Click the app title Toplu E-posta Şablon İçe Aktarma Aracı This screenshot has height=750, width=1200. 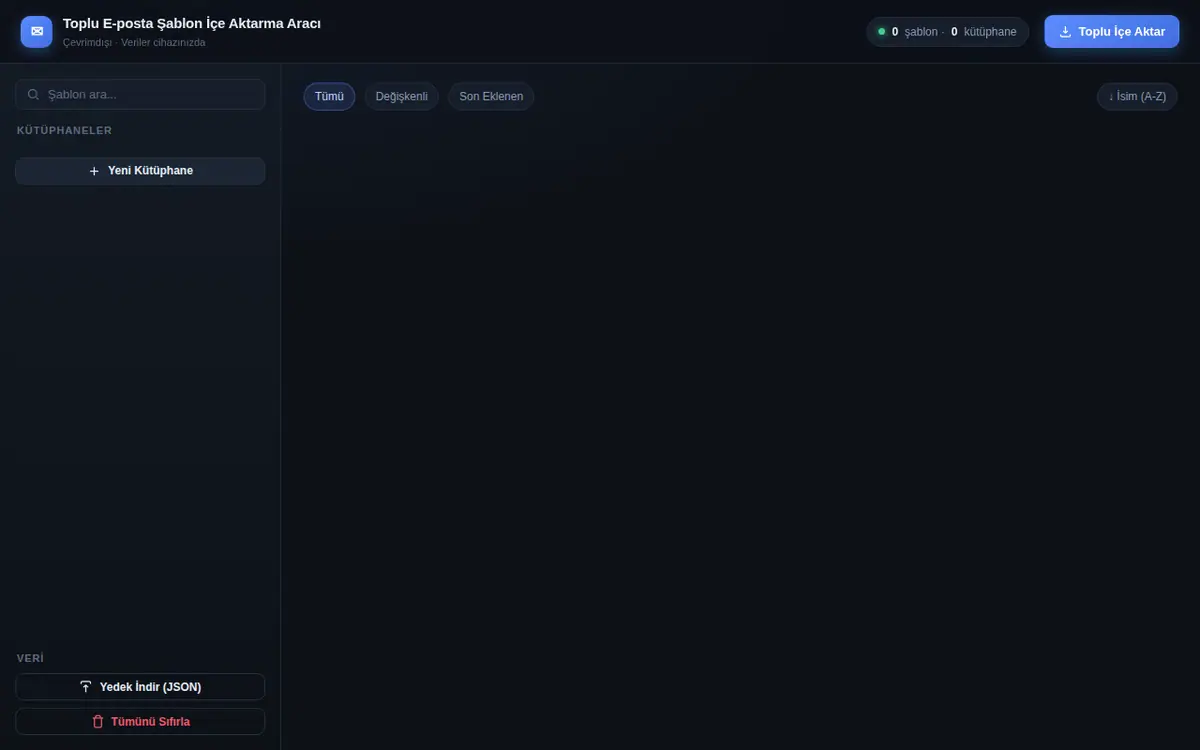coord(192,23)
